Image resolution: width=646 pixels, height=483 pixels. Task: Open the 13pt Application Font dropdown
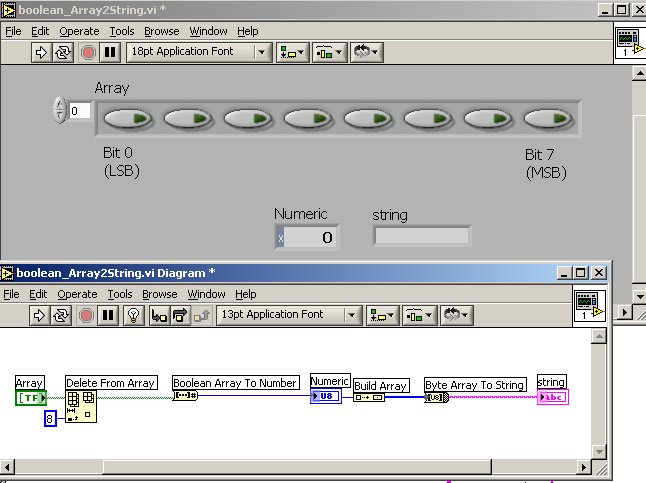coord(289,316)
